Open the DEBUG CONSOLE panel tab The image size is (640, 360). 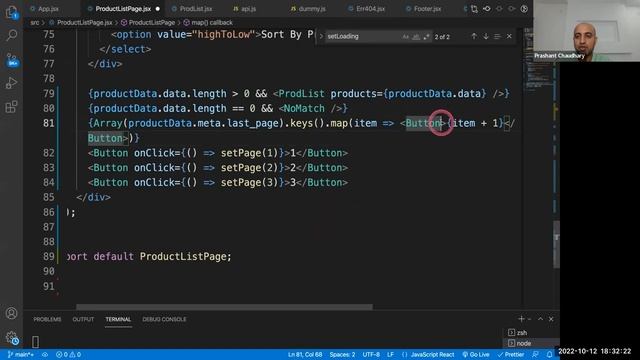tap(164, 319)
